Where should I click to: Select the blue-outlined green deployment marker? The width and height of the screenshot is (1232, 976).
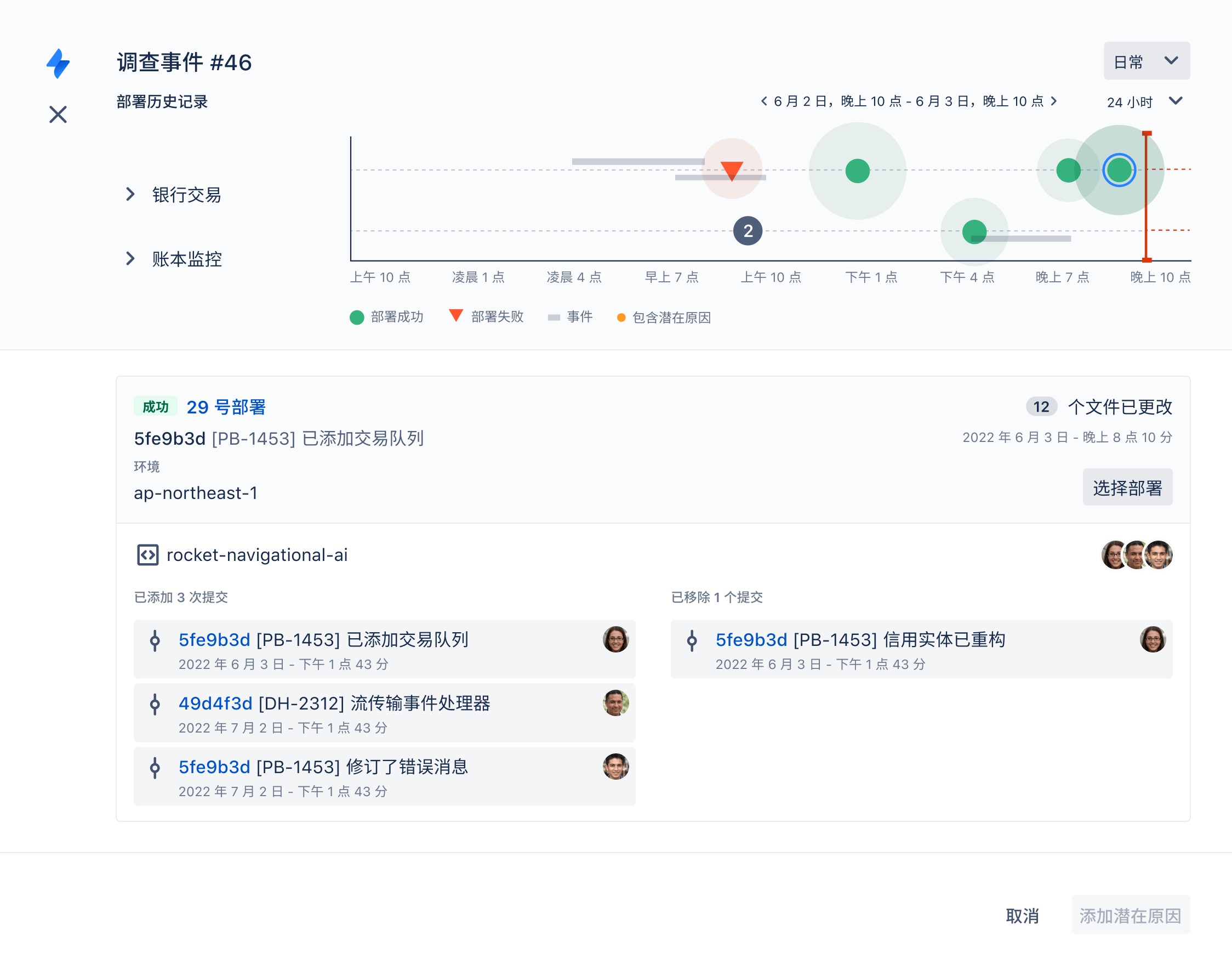pyautogui.click(x=1118, y=170)
